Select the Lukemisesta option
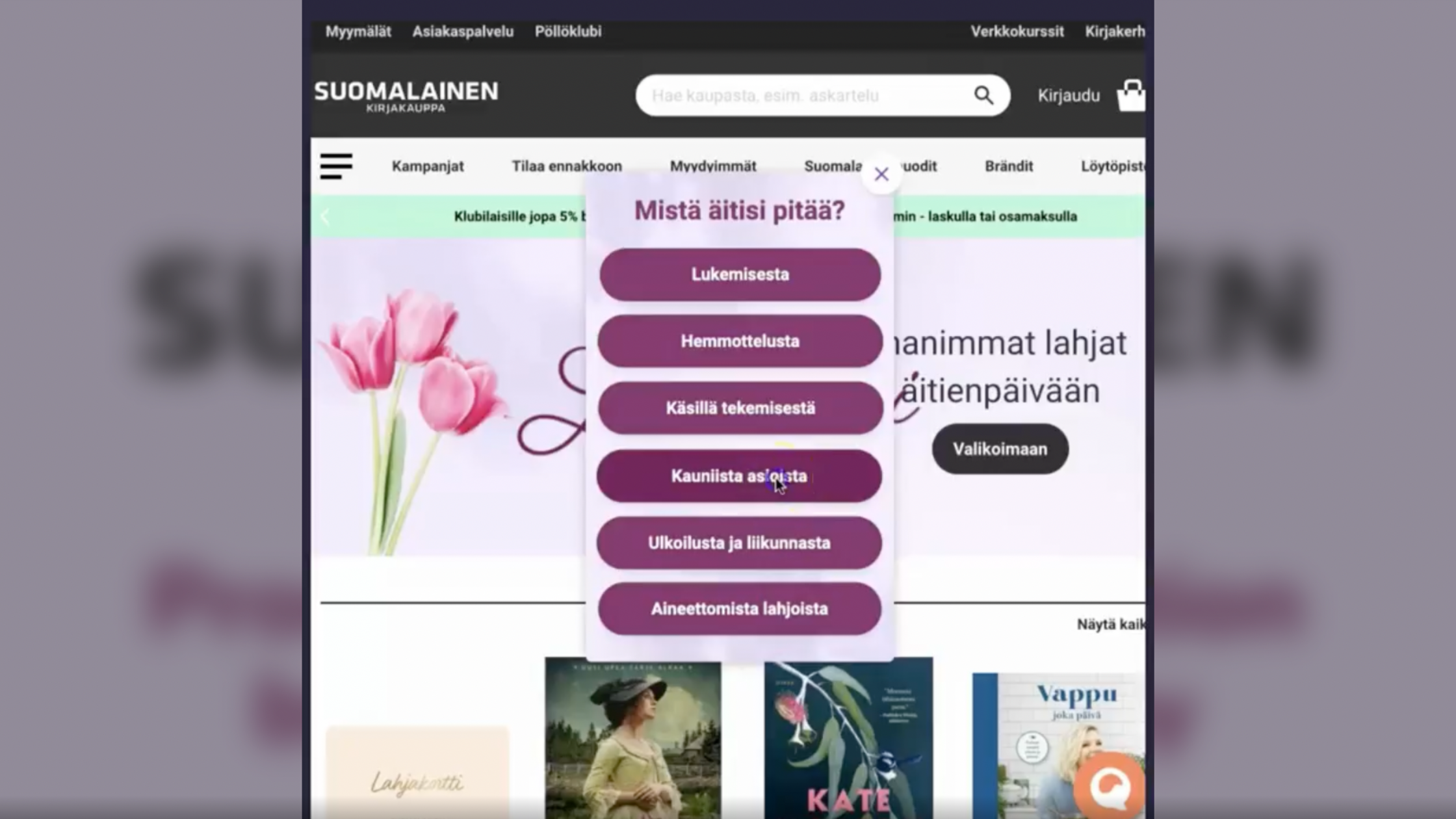The image size is (1456, 819). coord(740,274)
